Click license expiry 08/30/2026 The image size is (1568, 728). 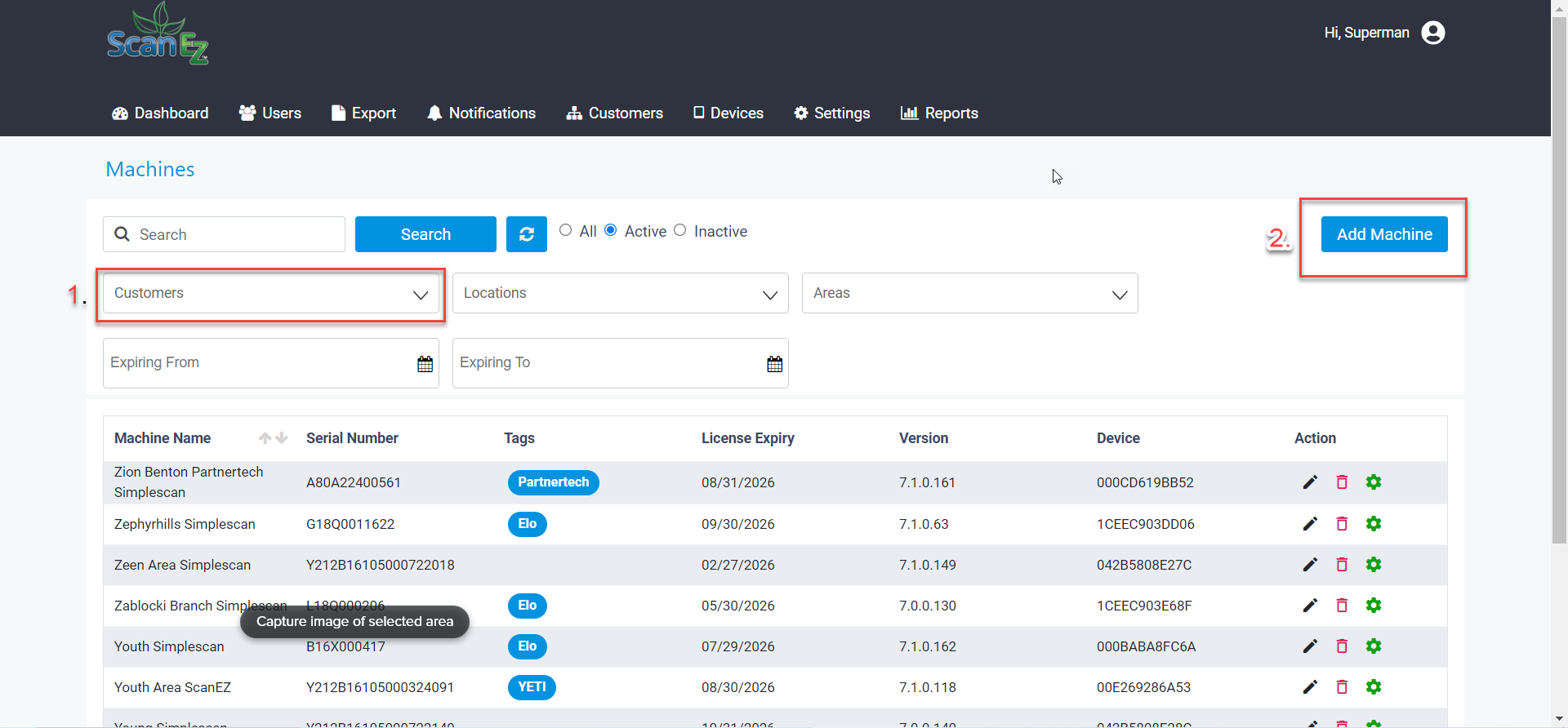(738, 687)
